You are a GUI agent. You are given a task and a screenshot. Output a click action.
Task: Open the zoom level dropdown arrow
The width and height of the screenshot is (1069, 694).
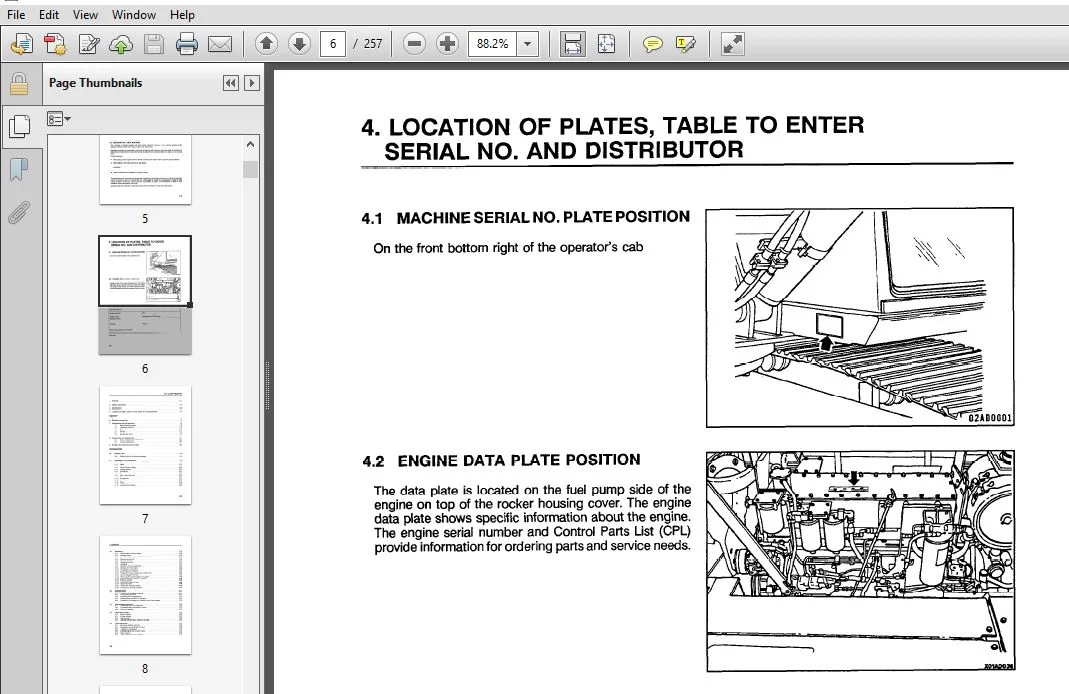point(527,44)
